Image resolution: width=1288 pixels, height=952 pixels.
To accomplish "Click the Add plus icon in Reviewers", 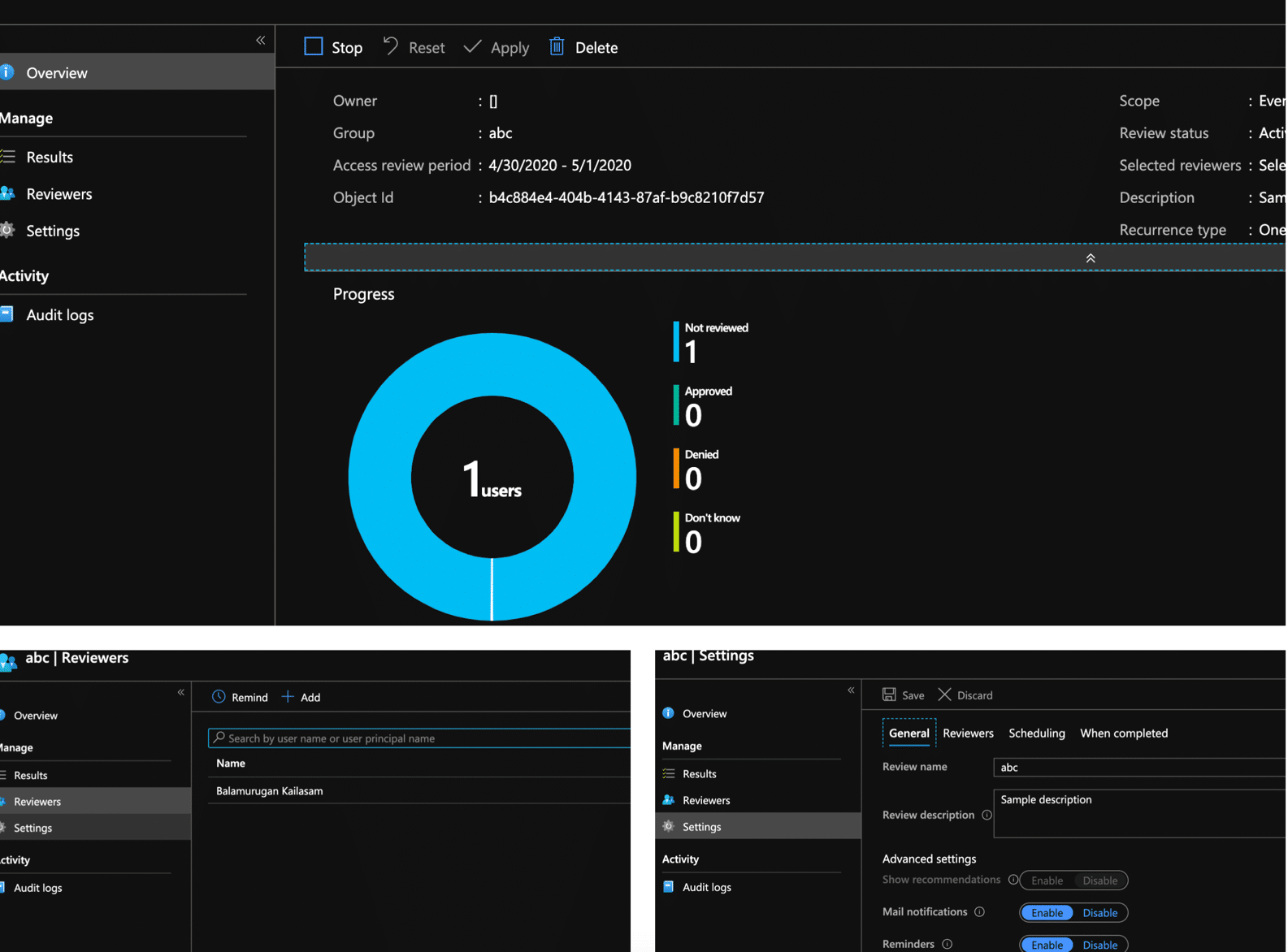I will point(288,697).
